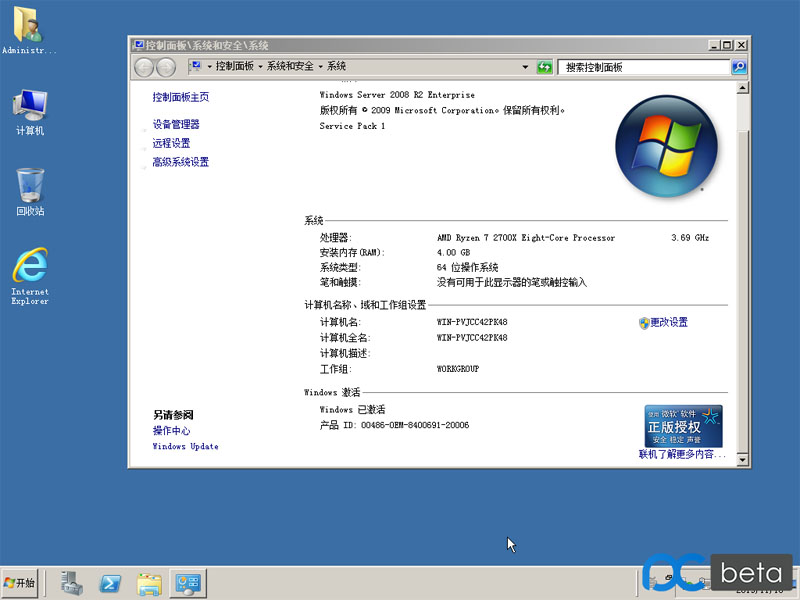This screenshot has height=600, width=800.
Task: Open the Windows Update link
Action: coord(185,446)
